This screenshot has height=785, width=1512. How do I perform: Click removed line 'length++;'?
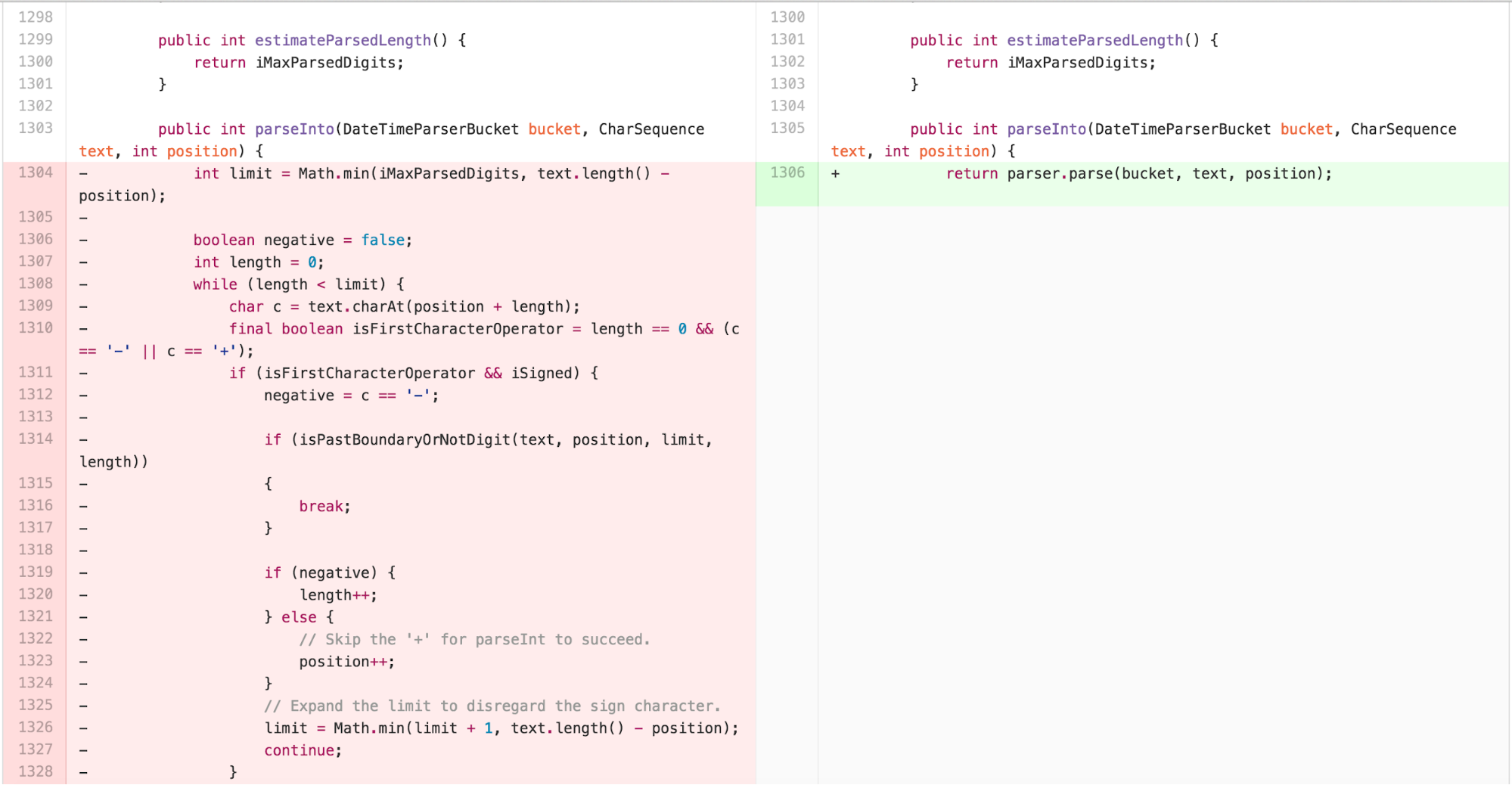click(338, 595)
